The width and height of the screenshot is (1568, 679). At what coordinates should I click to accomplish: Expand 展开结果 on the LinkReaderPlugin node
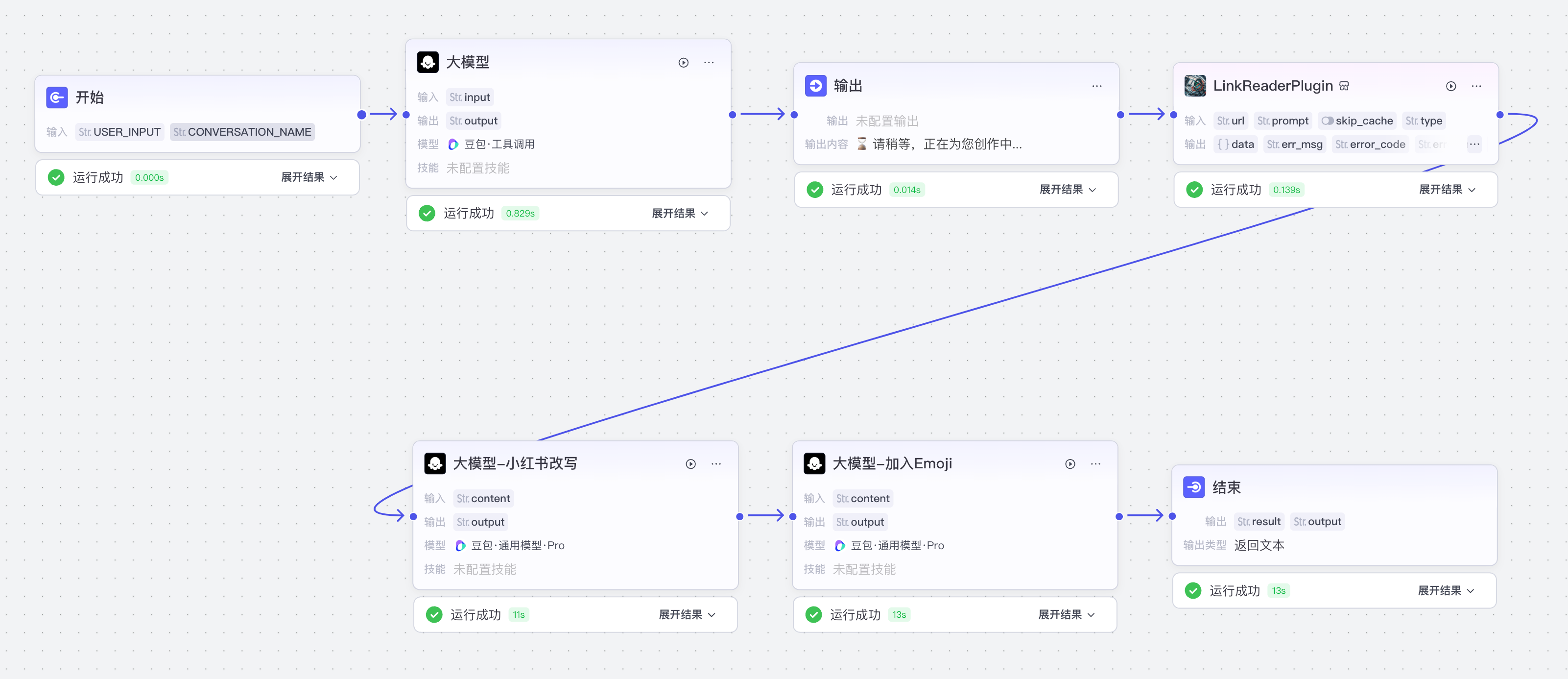pos(1446,190)
